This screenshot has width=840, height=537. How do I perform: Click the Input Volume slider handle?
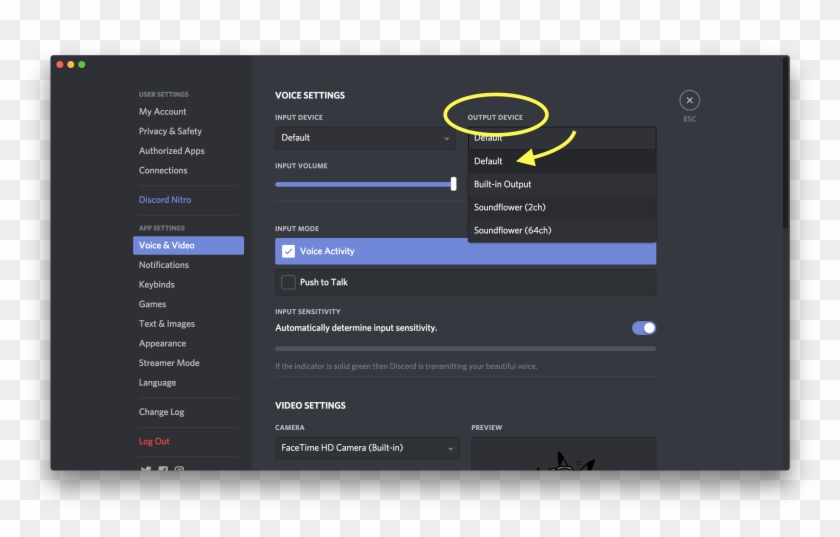point(453,184)
